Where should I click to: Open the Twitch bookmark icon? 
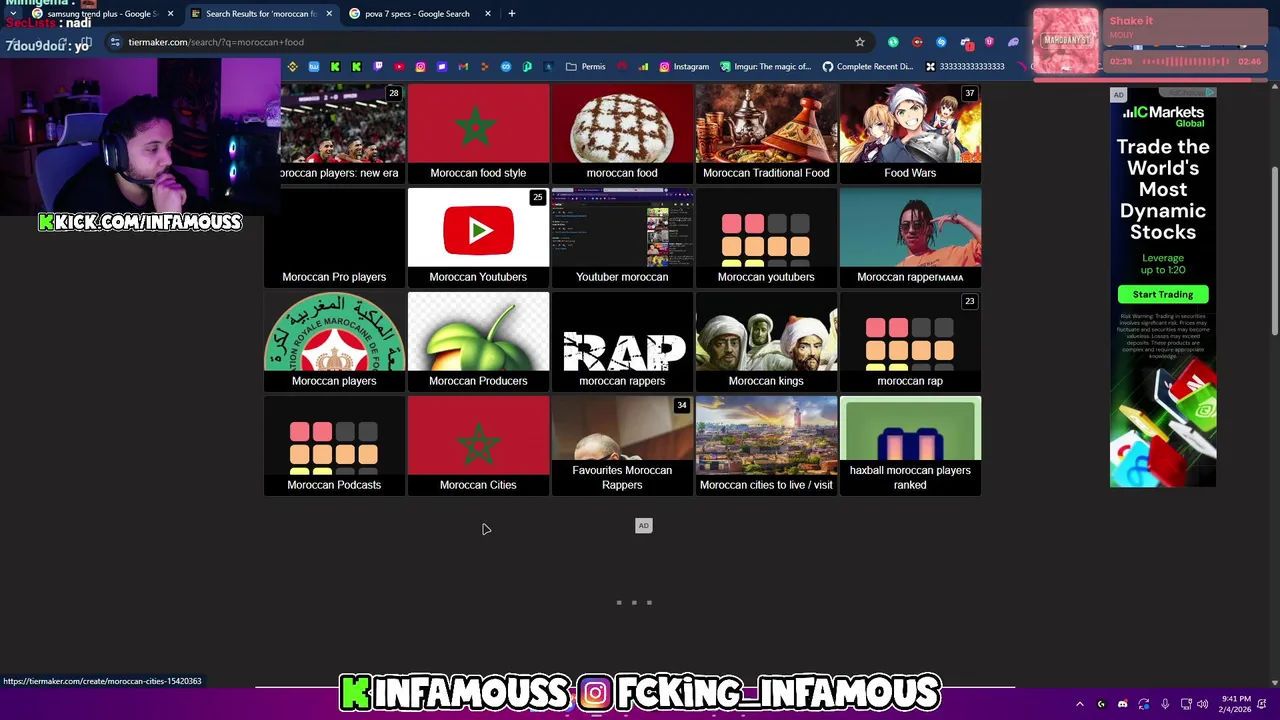[x=378, y=67]
